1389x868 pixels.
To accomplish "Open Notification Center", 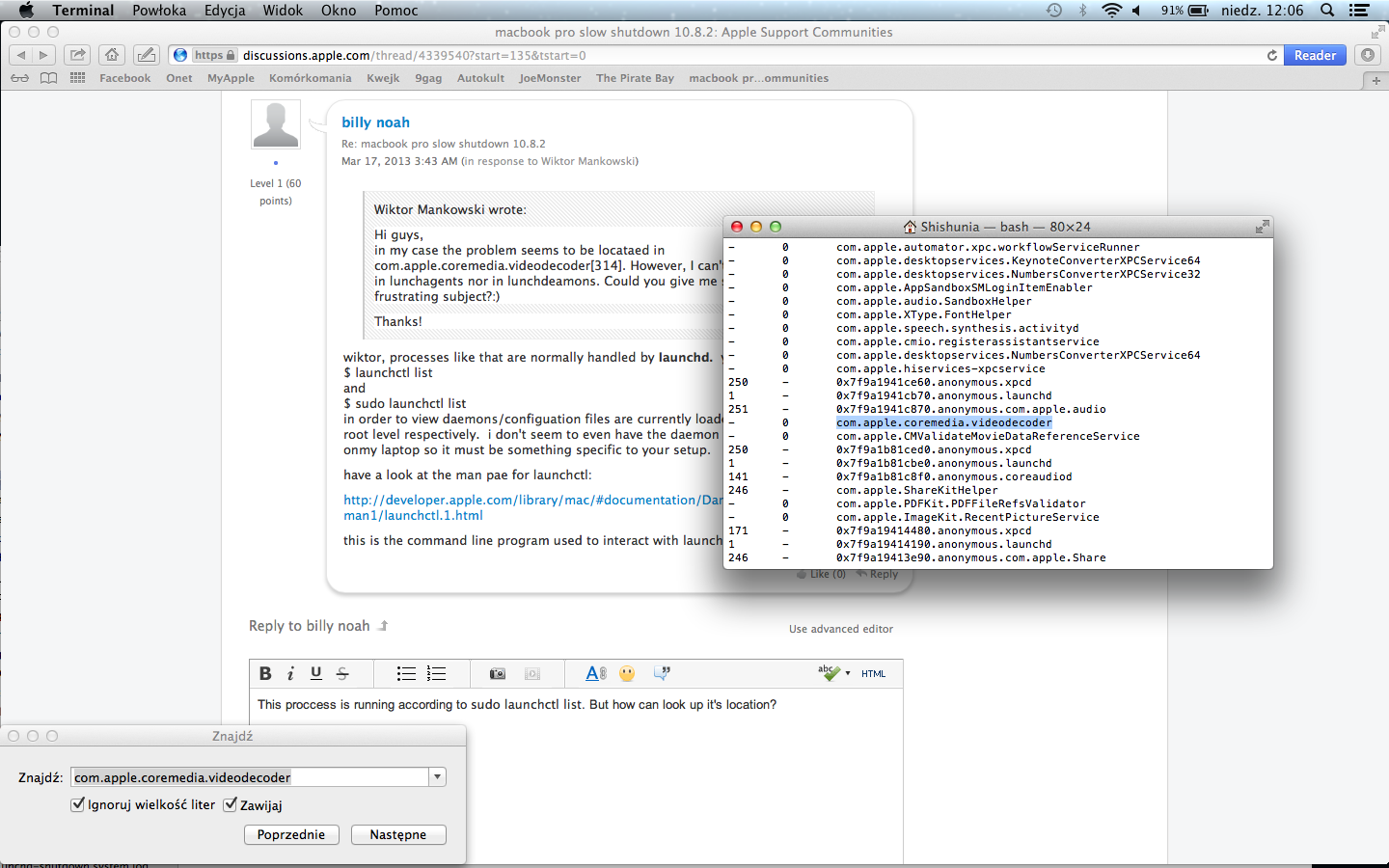I will click(x=1360, y=11).
